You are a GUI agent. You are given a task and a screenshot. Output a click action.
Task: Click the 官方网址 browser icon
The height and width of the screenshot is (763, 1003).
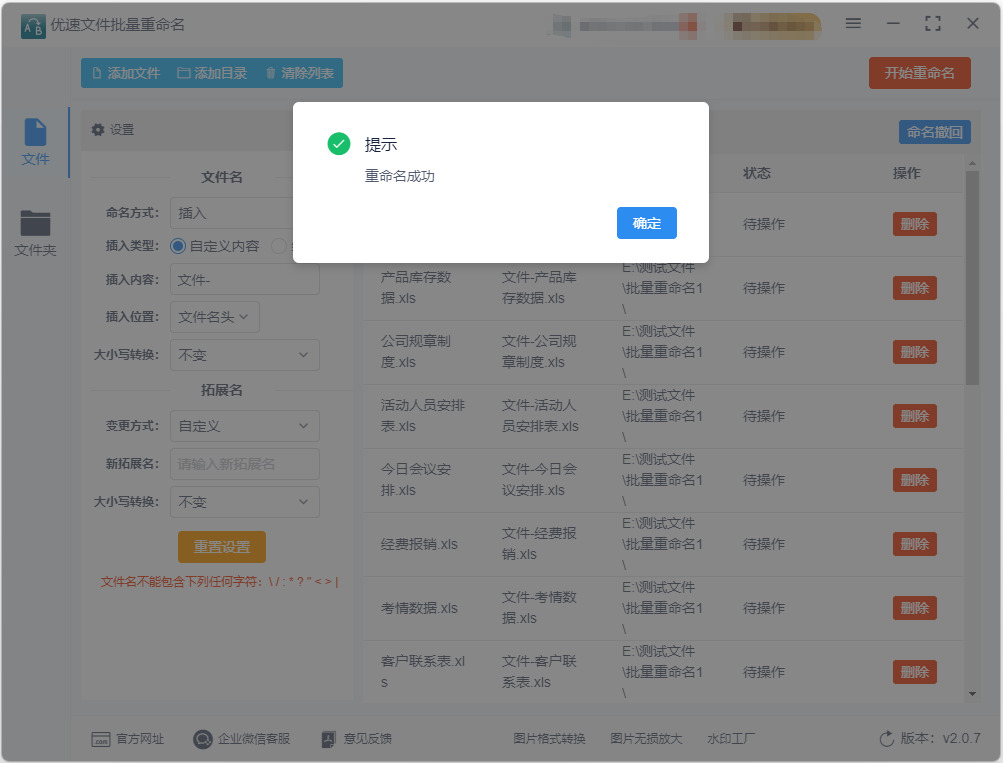pos(100,739)
